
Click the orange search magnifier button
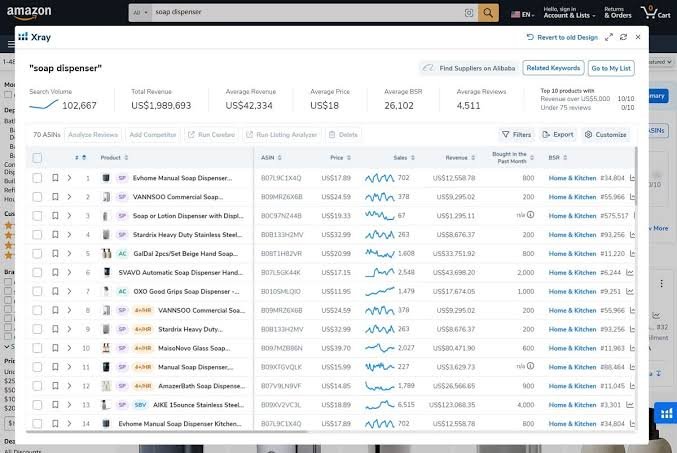(x=488, y=13)
